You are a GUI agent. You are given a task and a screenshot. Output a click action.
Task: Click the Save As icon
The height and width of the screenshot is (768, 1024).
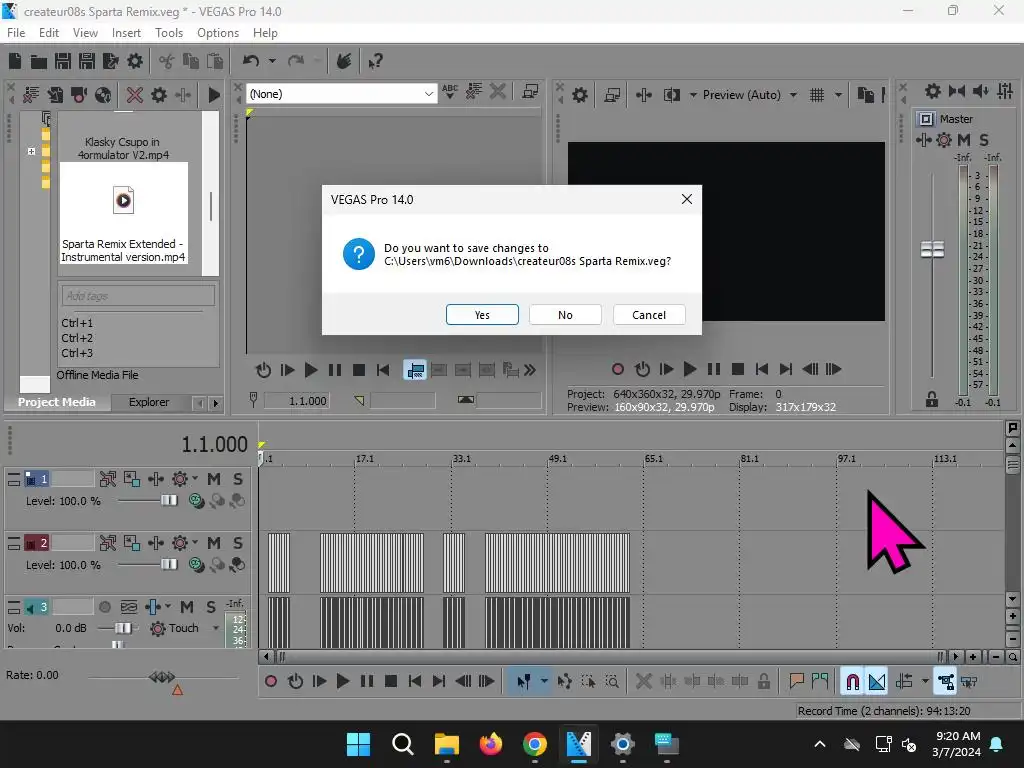point(87,61)
